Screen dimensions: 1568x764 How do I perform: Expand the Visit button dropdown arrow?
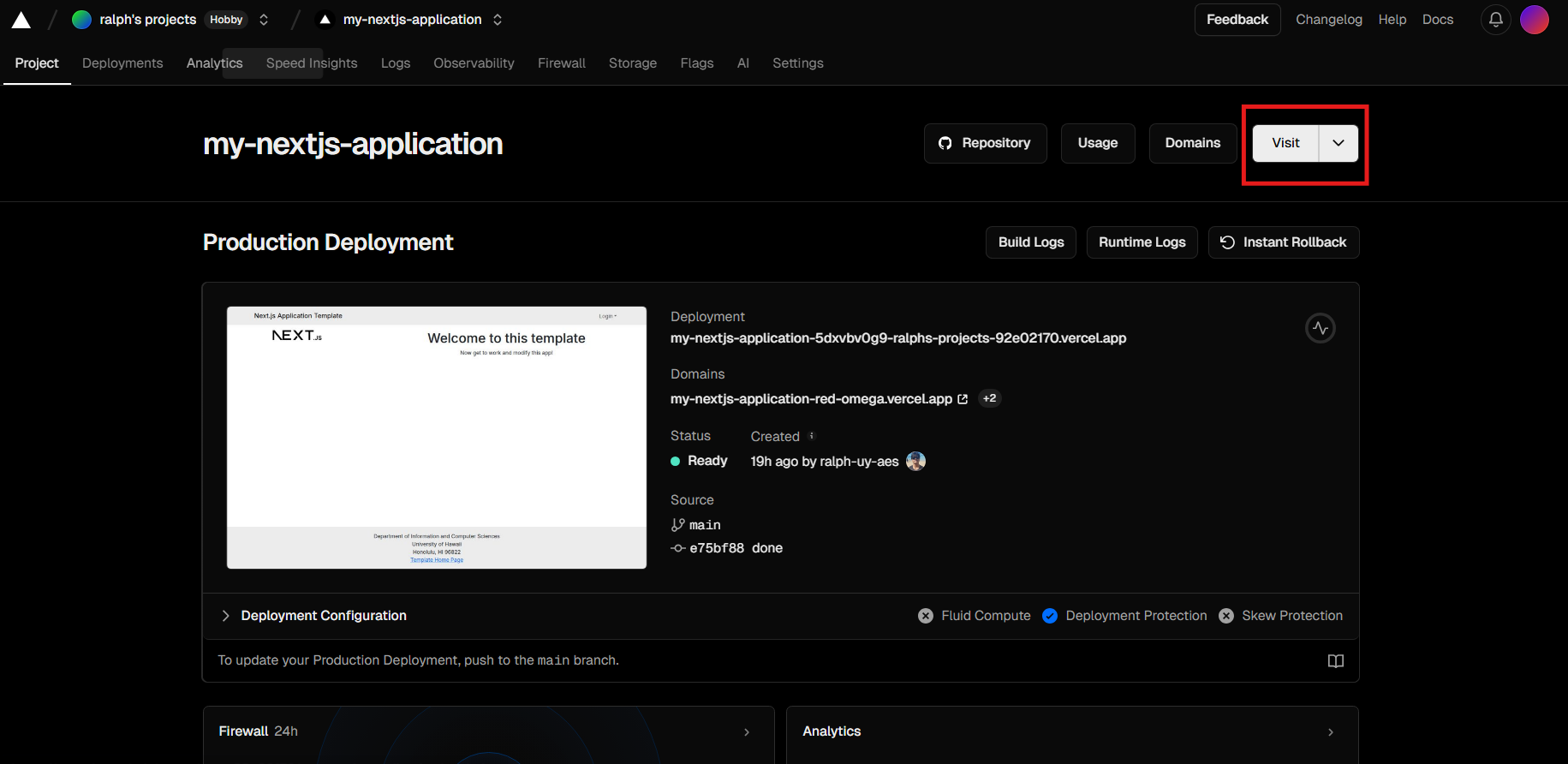pyautogui.click(x=1338, y=143)
